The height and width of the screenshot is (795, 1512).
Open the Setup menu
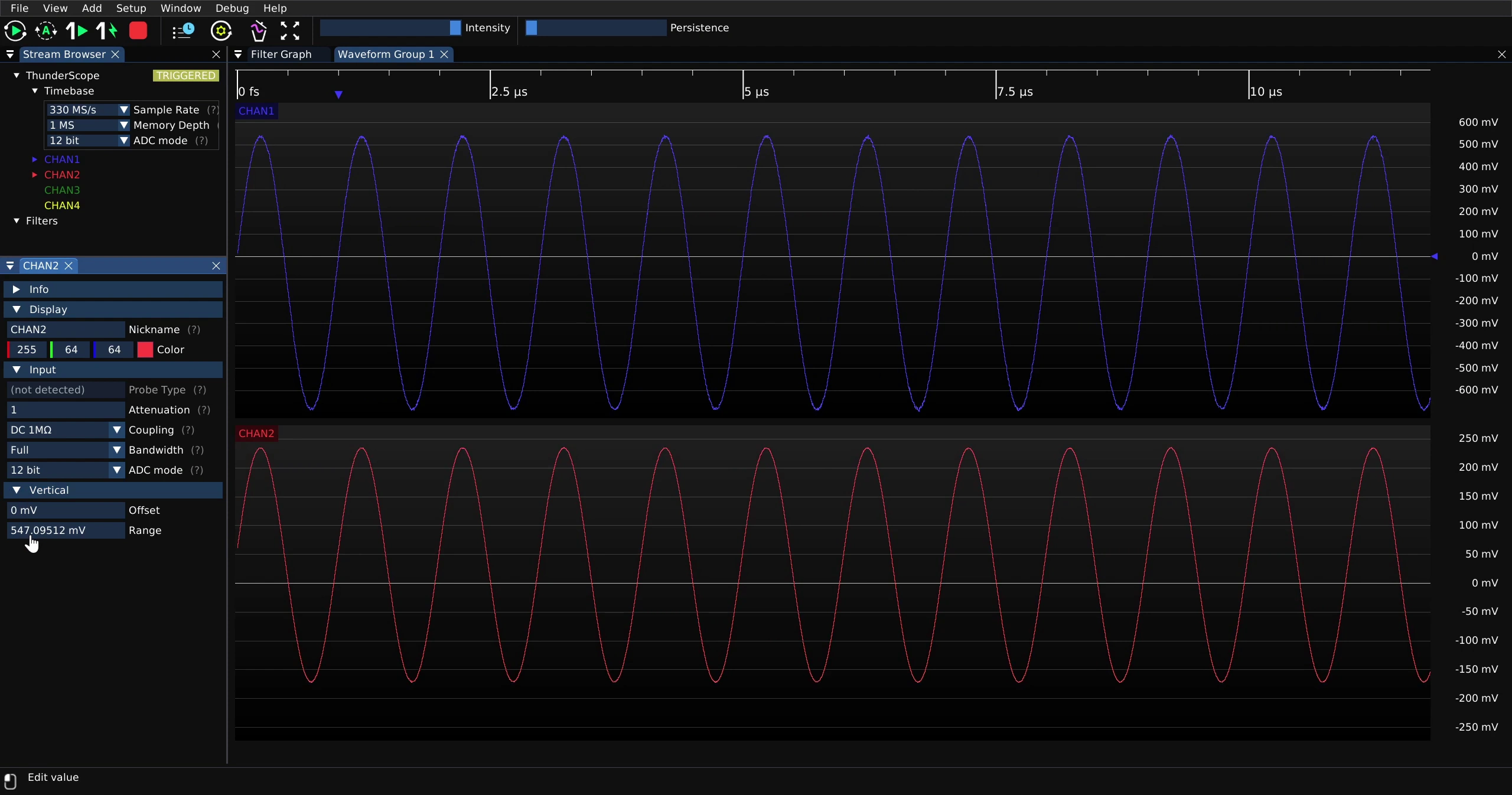point(131,8)
